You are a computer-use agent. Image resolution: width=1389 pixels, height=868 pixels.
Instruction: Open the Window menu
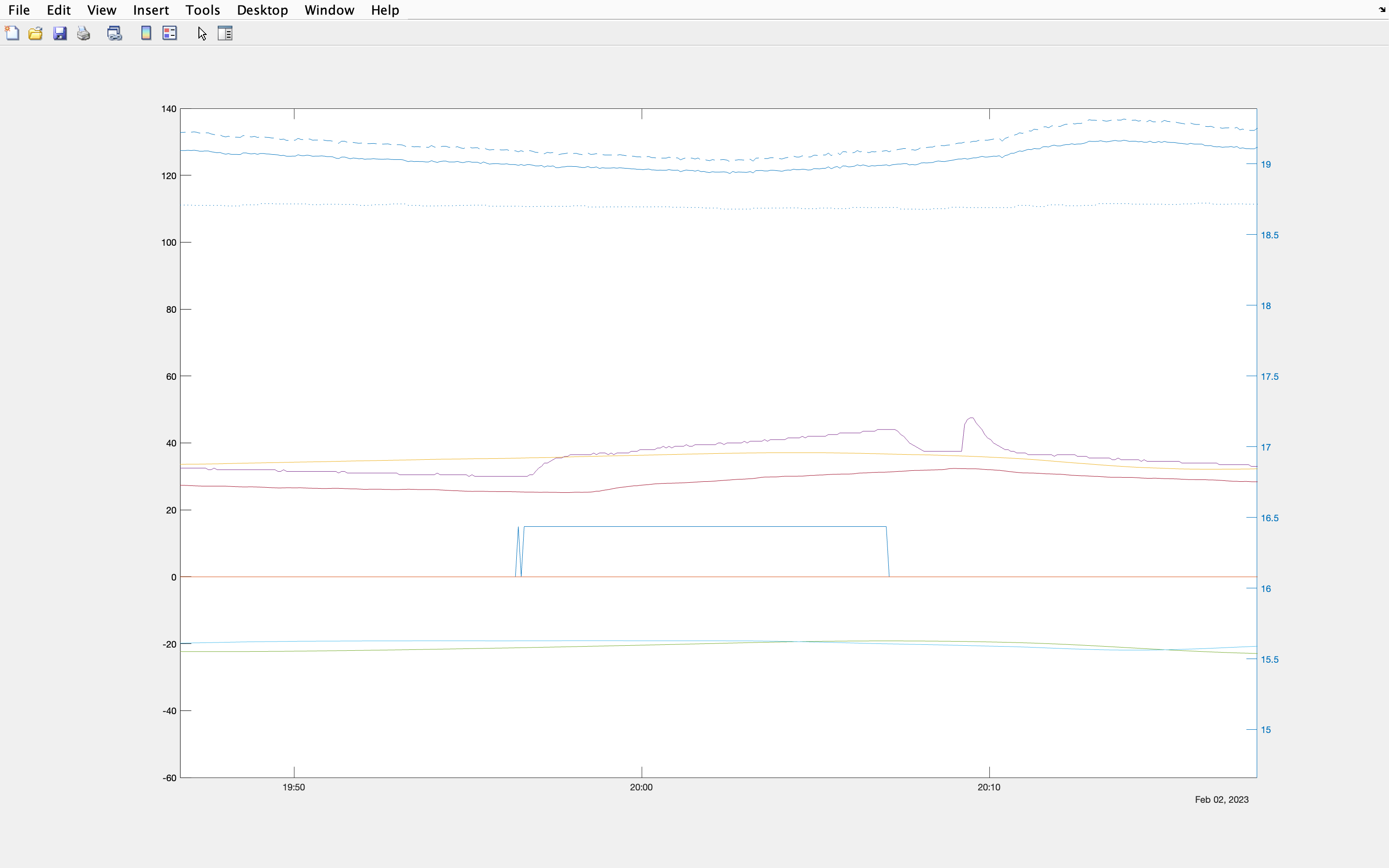pos(329,10)
